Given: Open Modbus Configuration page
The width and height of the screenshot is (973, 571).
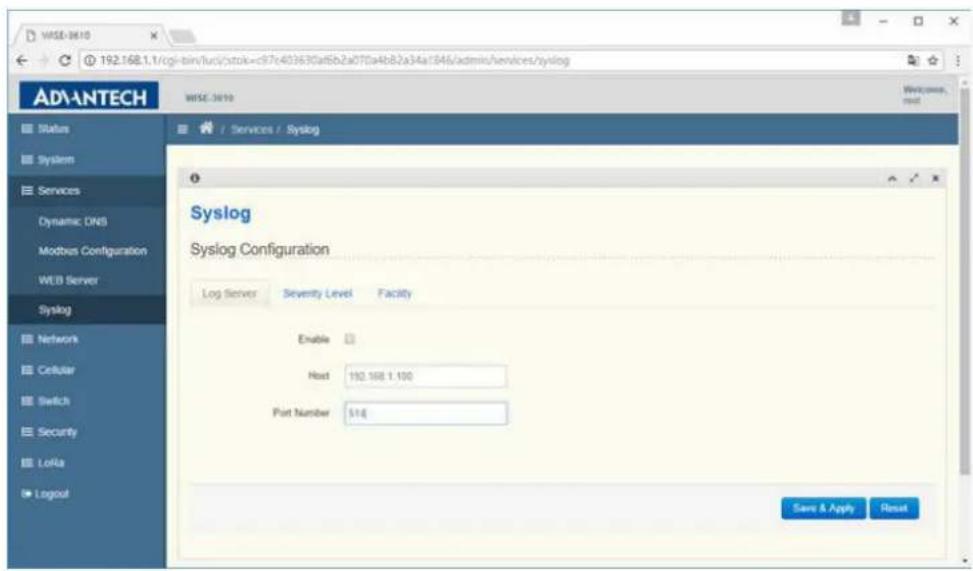Looking at the screenshot, I should pos(92,251).
